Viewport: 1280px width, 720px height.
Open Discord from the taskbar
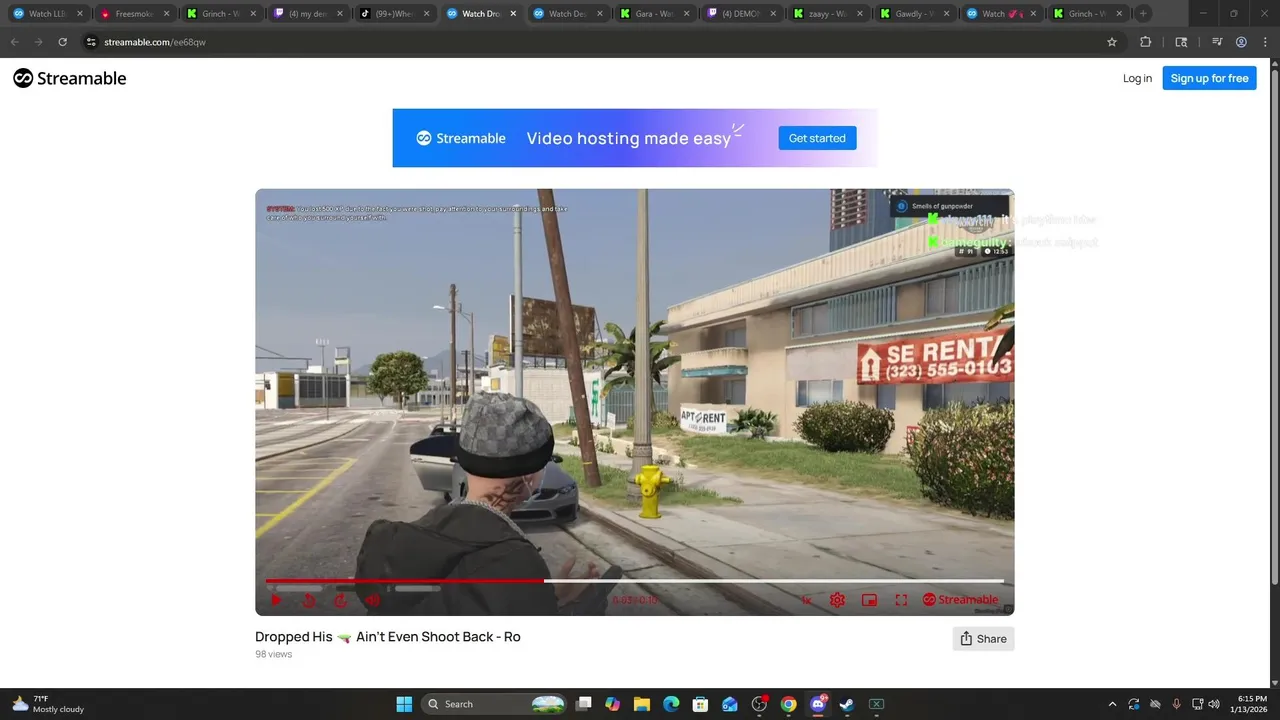coord(818,704)
